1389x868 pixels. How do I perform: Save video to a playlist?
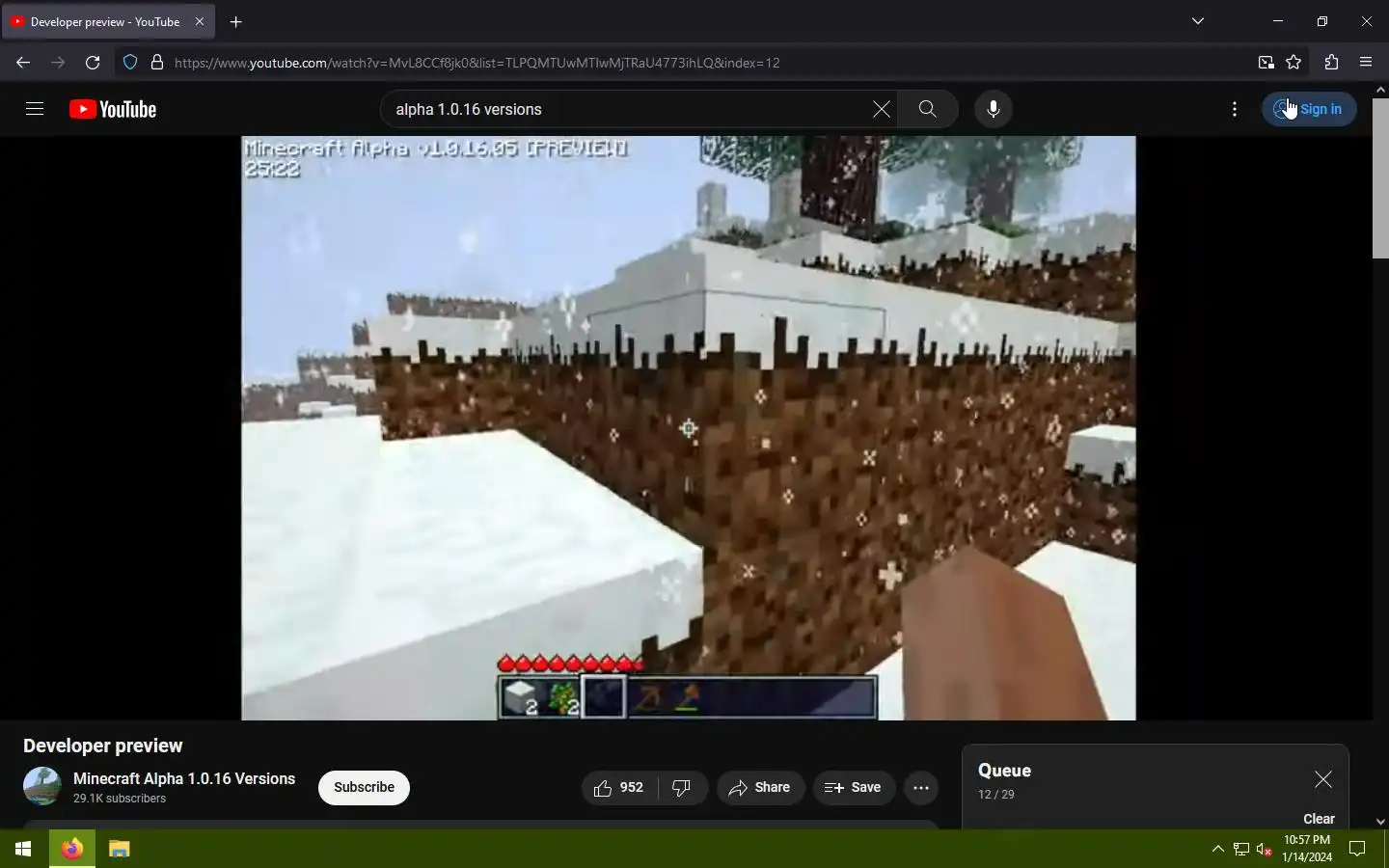click(854, 788)
